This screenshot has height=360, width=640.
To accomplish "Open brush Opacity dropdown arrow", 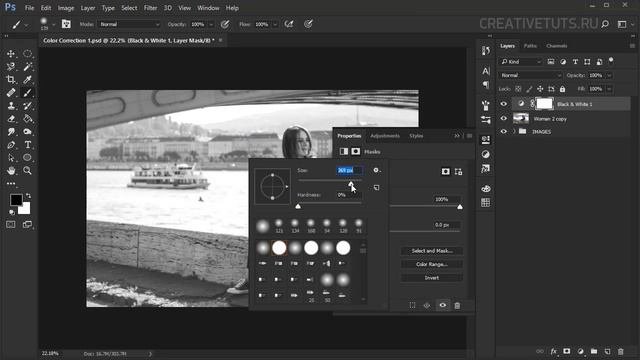I will click(211, 24).
